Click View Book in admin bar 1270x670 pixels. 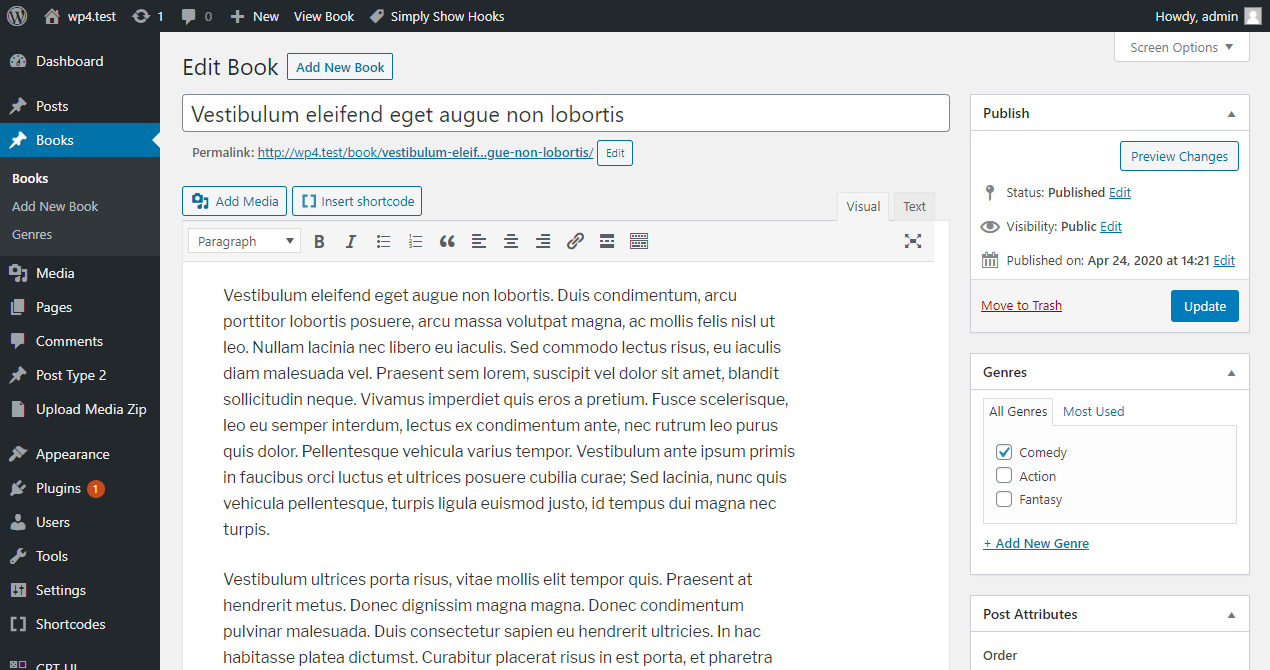pyautogui.click(x=324, y=16)
